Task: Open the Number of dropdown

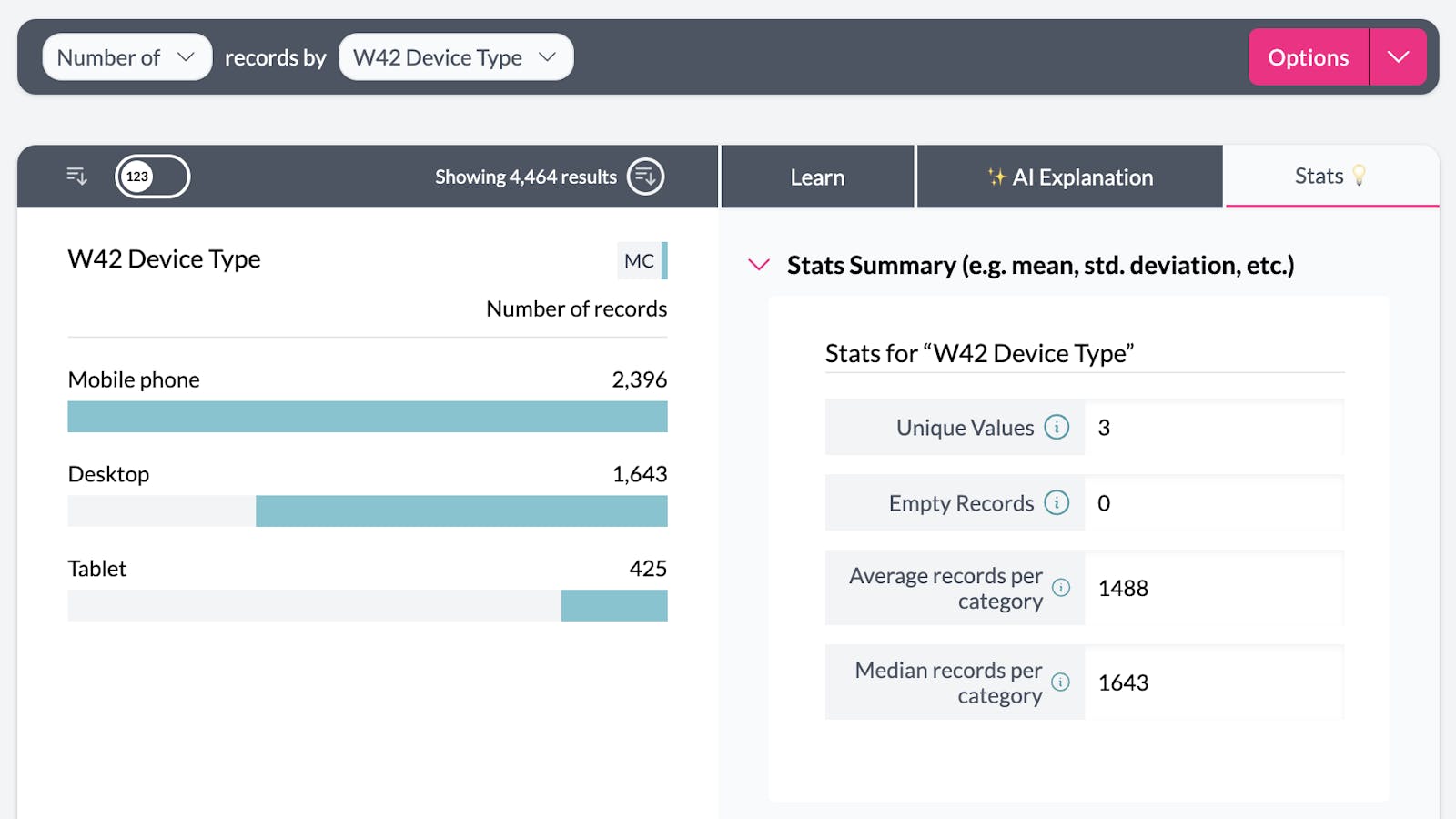Action: (x=126, y=57)
